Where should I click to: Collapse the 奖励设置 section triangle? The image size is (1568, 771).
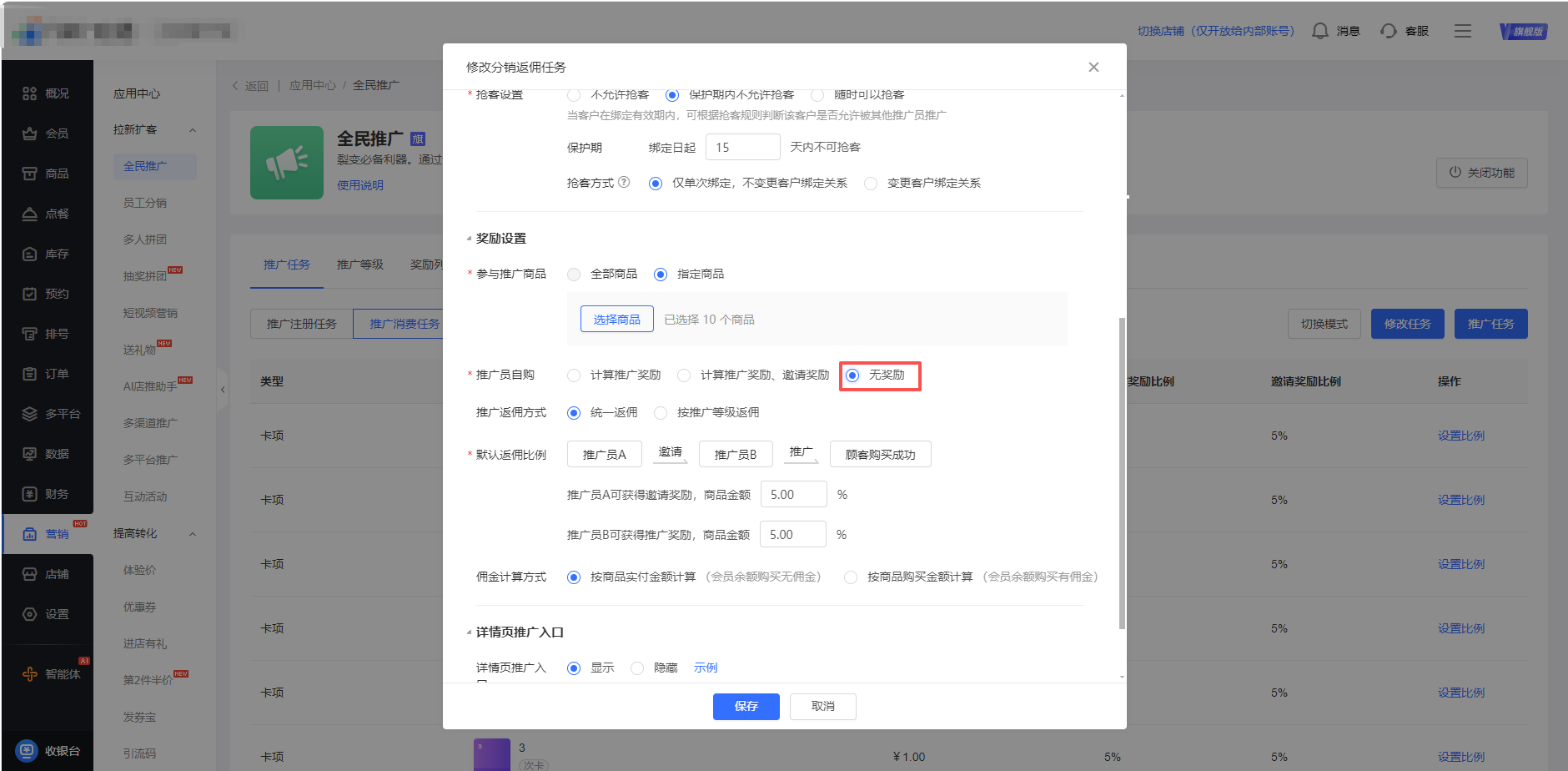tap(469, 239)
